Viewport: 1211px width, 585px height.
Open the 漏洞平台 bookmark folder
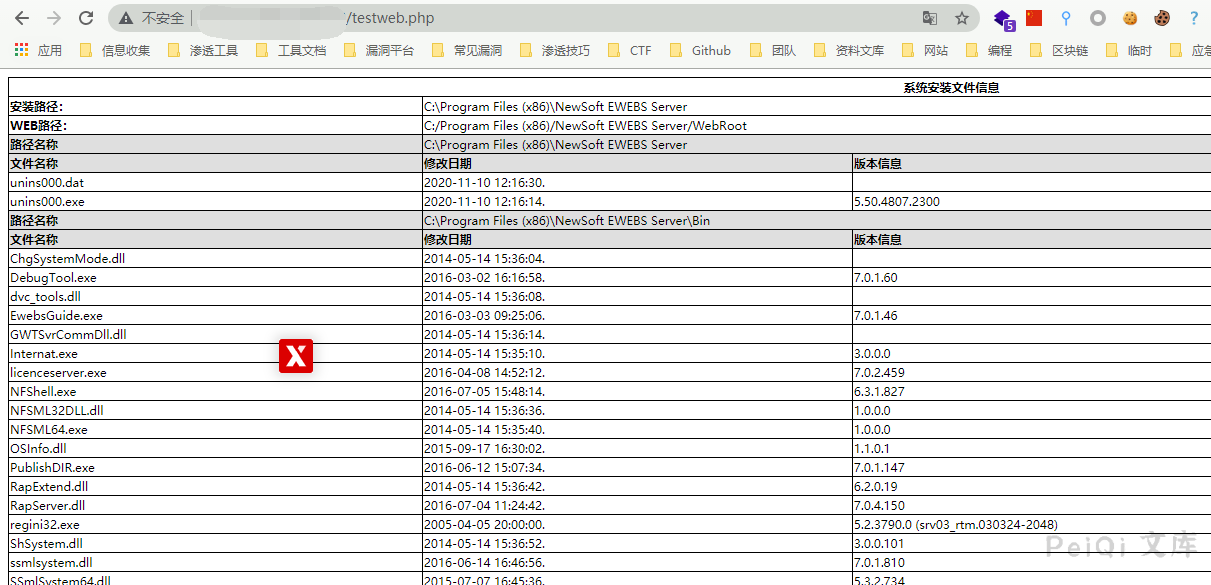point(379,50)
